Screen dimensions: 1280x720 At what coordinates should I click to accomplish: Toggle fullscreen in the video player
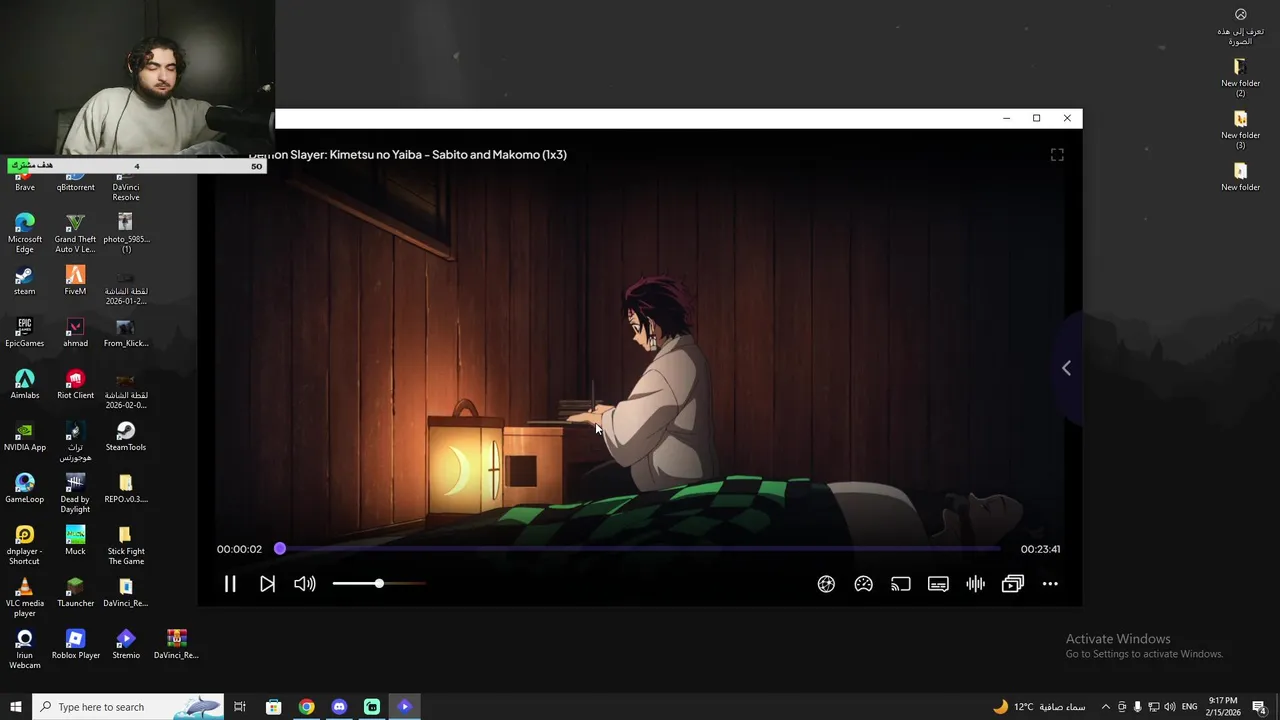pyautogui.click(x=1057, y=155)
